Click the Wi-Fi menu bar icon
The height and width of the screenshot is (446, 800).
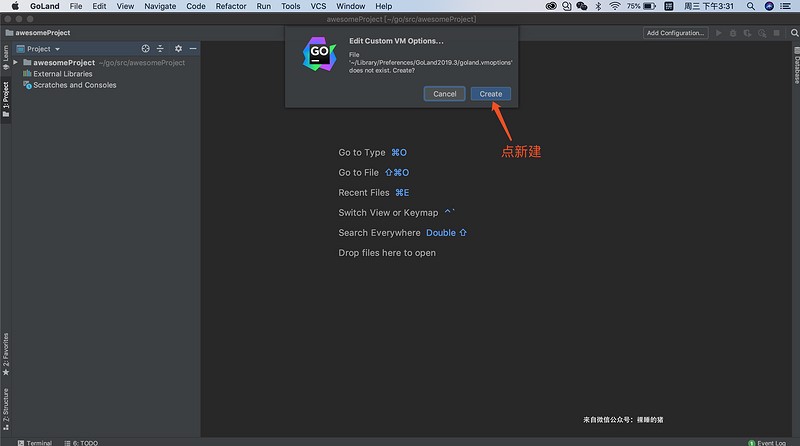pos(615,6)
